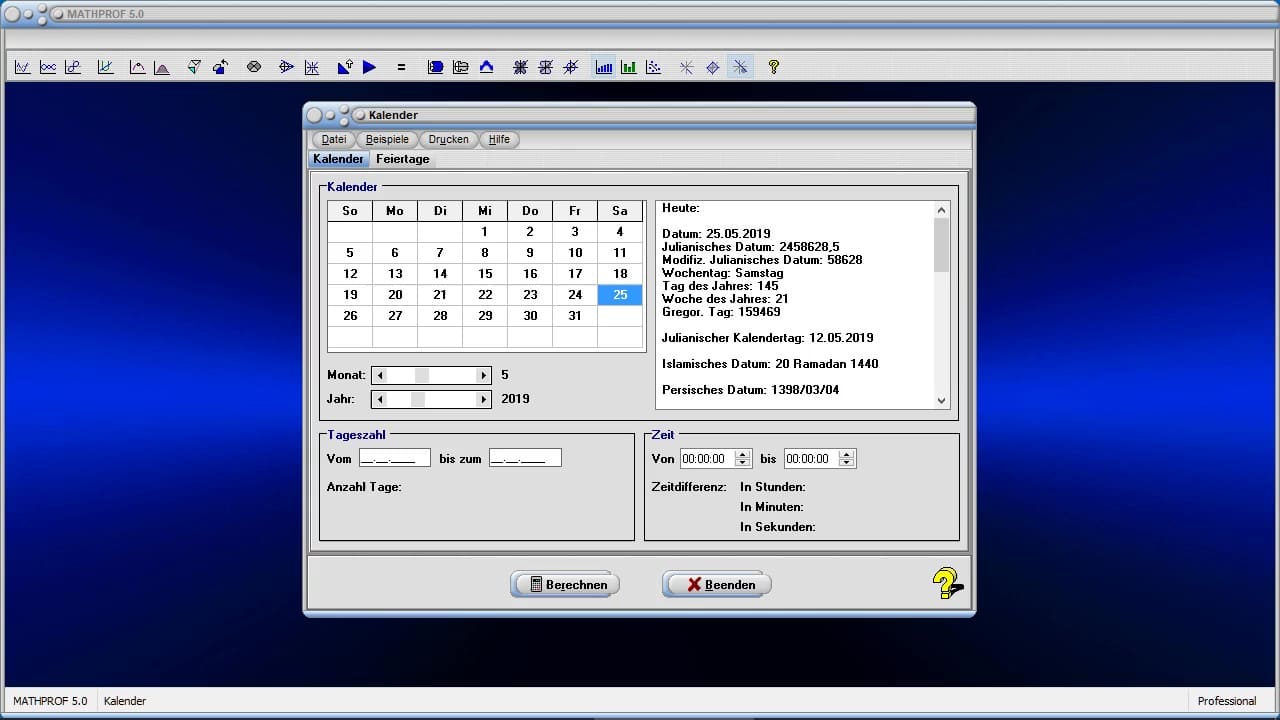Click the Monat slider thumb
The height and width of the screenshot is (720, 1280).
422,375
